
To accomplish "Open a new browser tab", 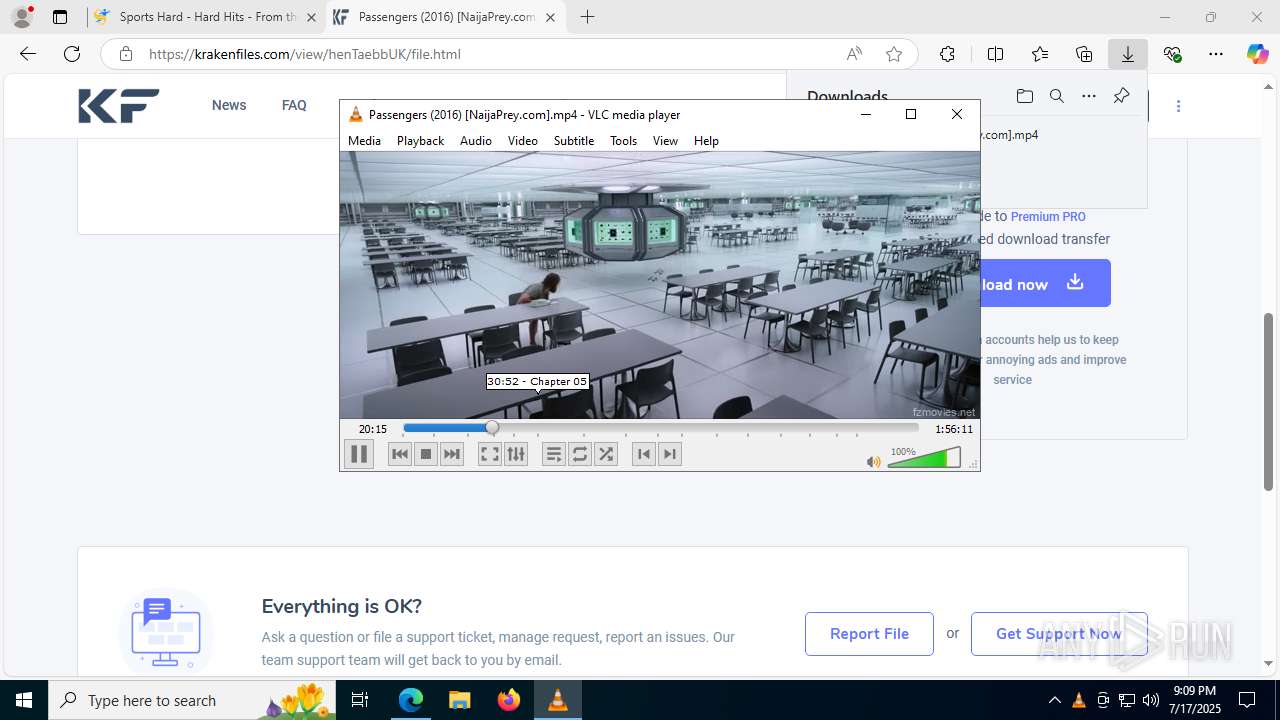I will coord(587,17).
